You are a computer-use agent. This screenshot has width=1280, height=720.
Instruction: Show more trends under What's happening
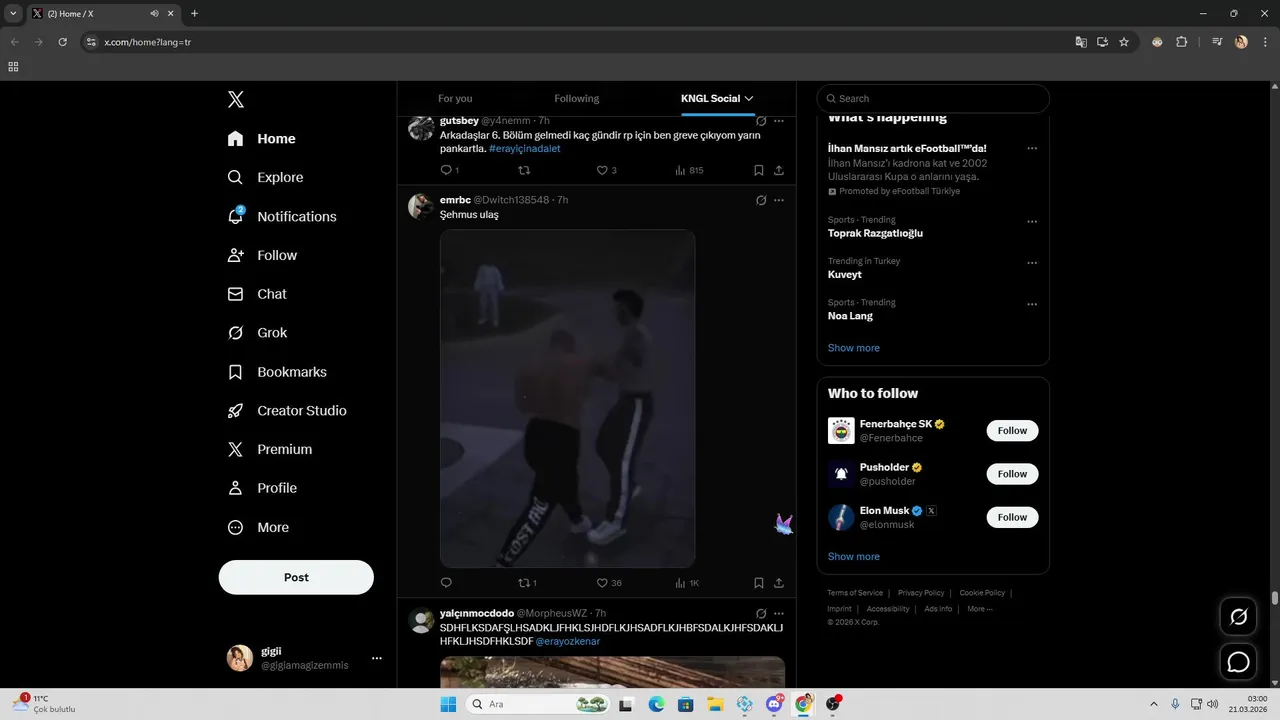pos(854,348)
